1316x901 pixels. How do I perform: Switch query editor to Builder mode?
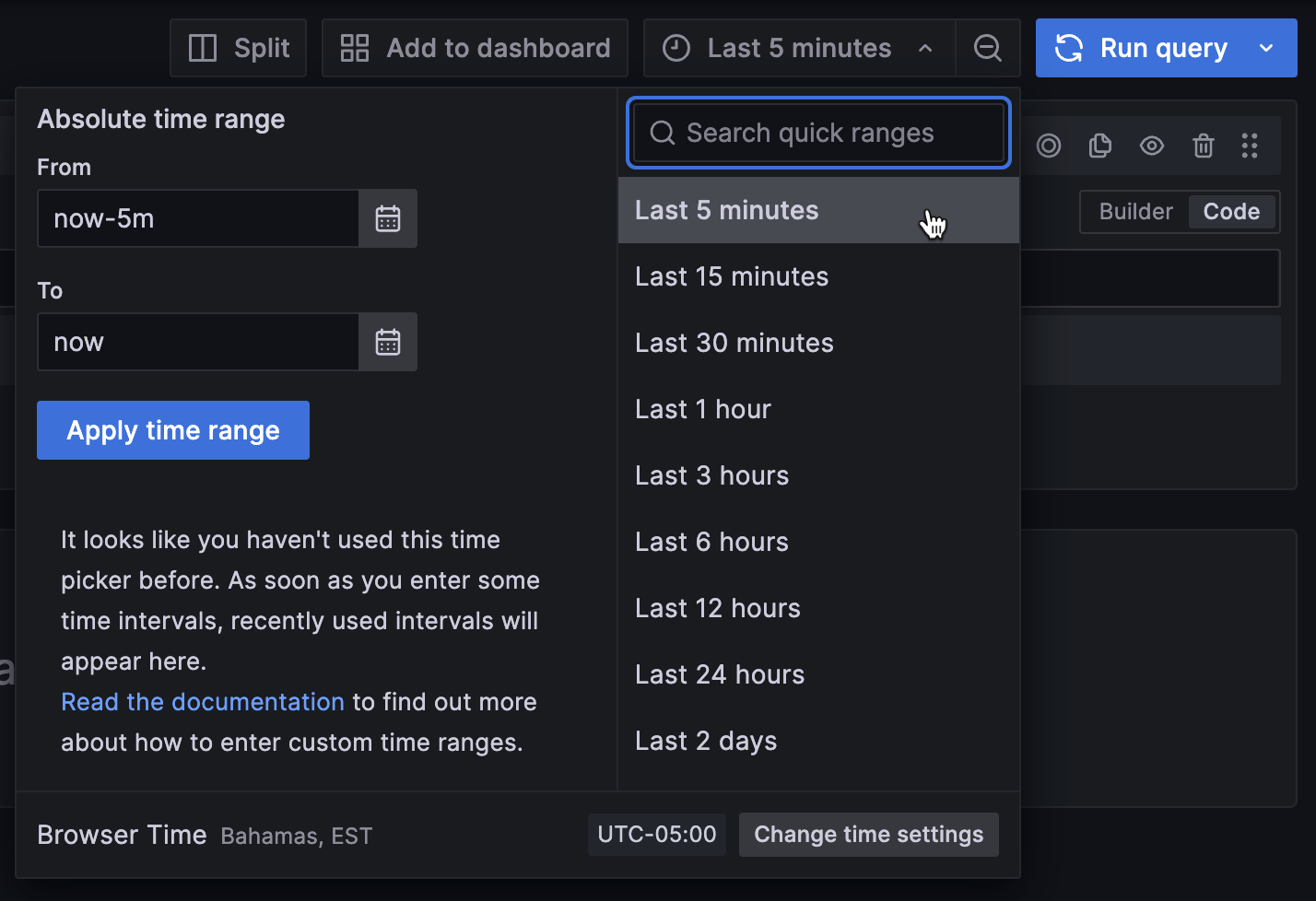click(1135, 212)
